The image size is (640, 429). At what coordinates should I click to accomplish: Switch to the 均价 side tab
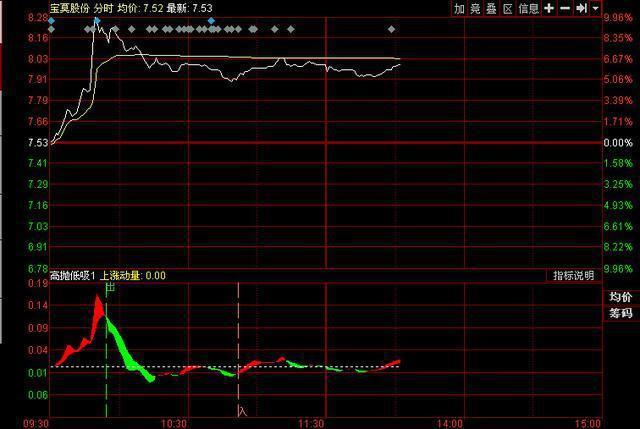point(621,297)
